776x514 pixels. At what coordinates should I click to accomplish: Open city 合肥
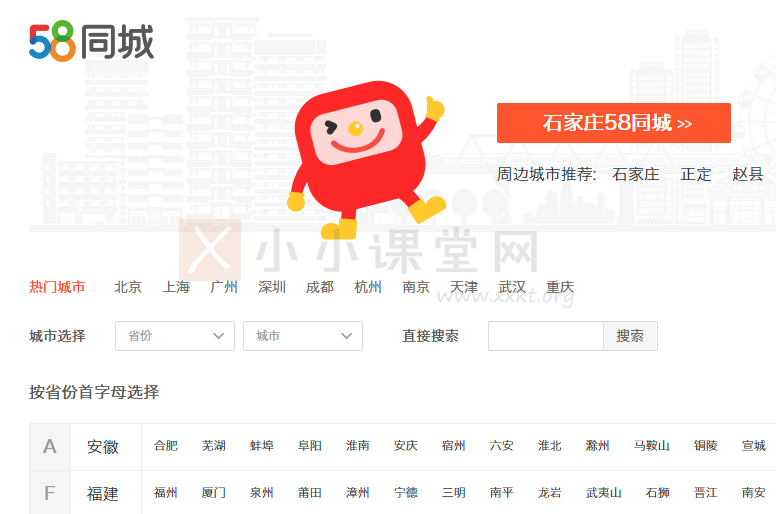pyautogui.click(x=166, y=446)
